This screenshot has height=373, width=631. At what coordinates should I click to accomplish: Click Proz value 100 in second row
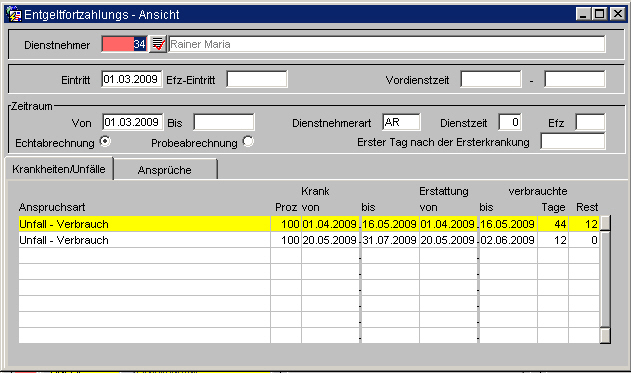[x=286, y=240]
